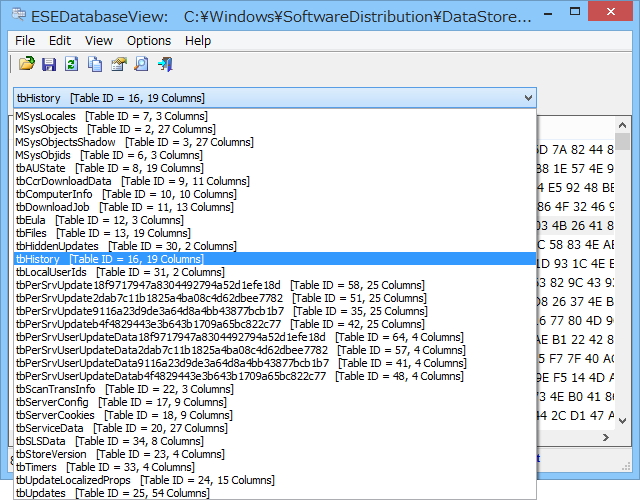The image size is (640, 500).
Task: Open the Help menu
Action: [x=198, y=41]
